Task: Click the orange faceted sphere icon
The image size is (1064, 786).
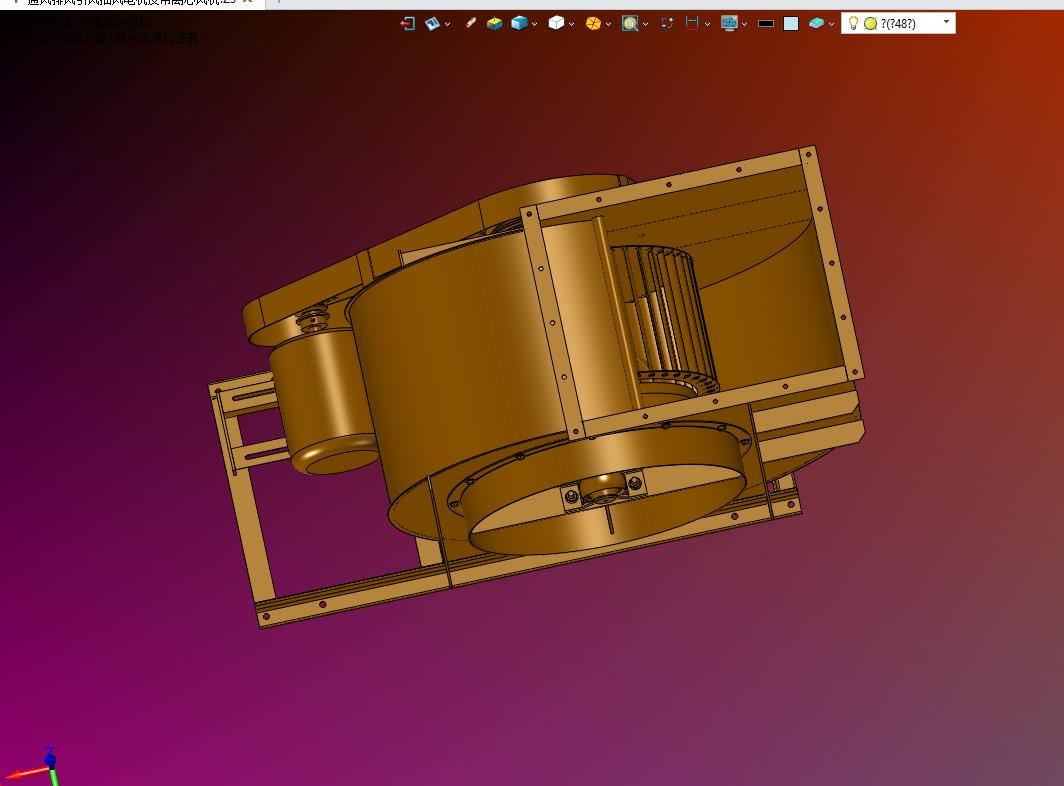Action: pyautogui.click(x=593, y=24)
